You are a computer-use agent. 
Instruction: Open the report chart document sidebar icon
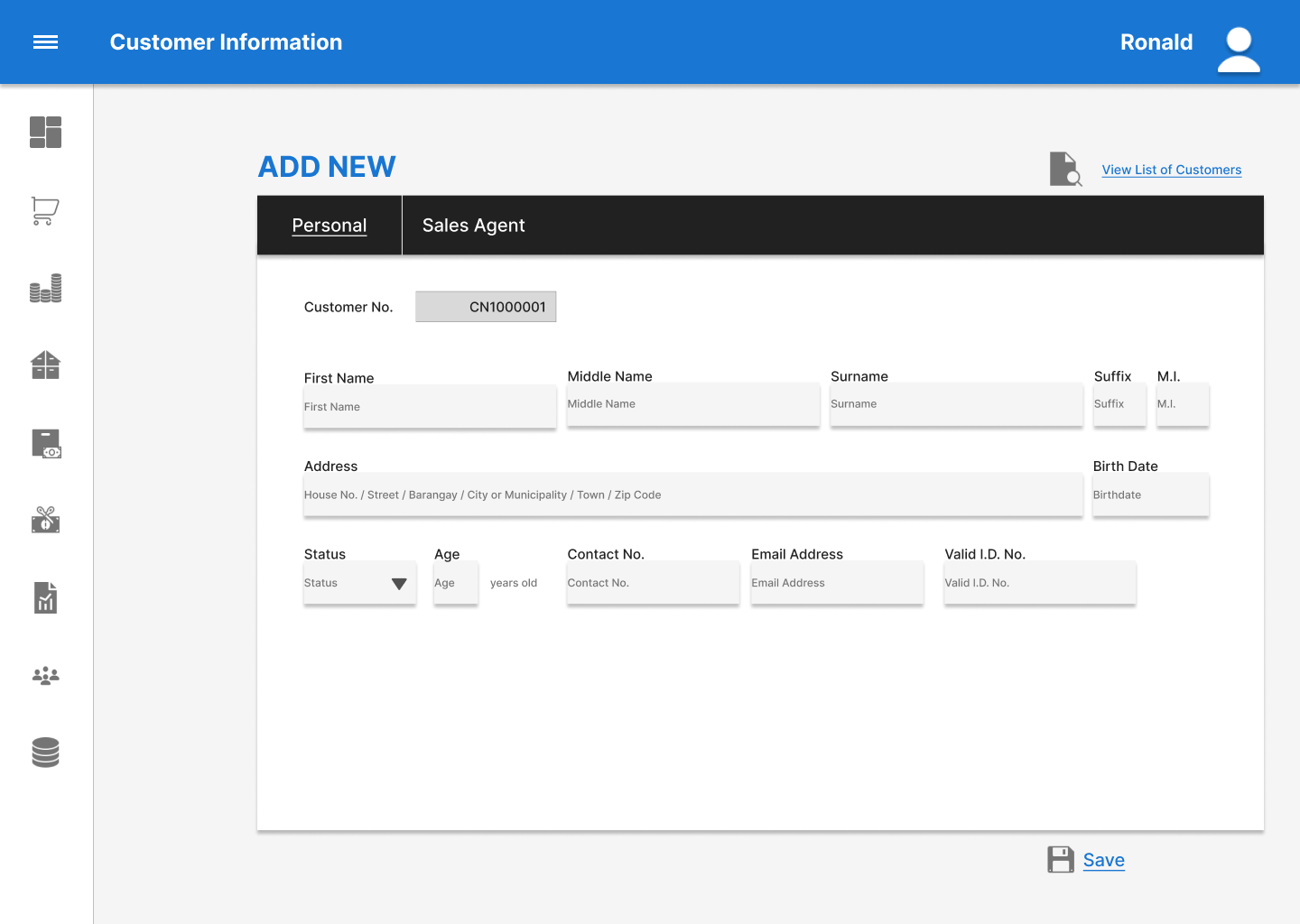45,597
